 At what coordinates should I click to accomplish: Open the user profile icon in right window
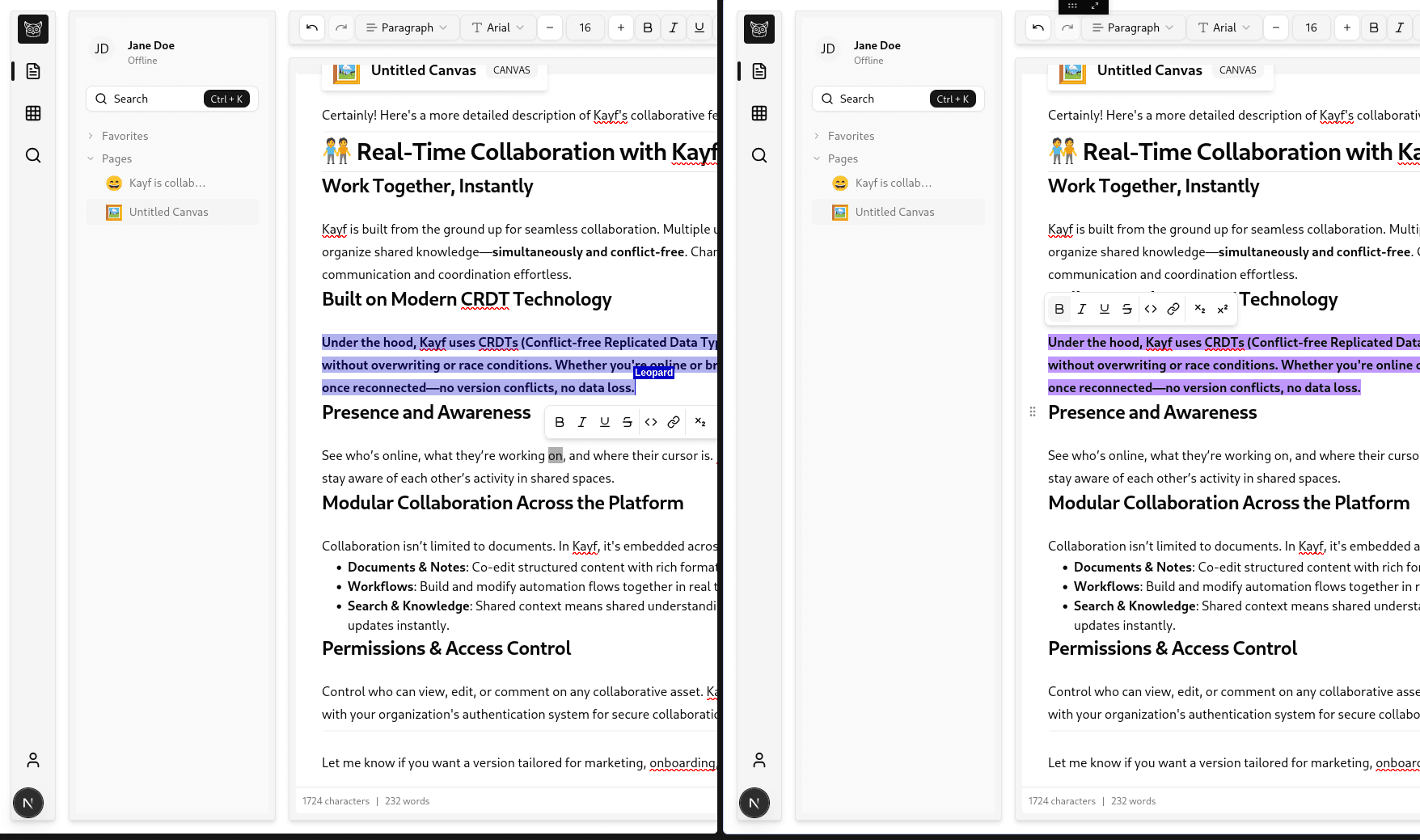pos(759,760)
